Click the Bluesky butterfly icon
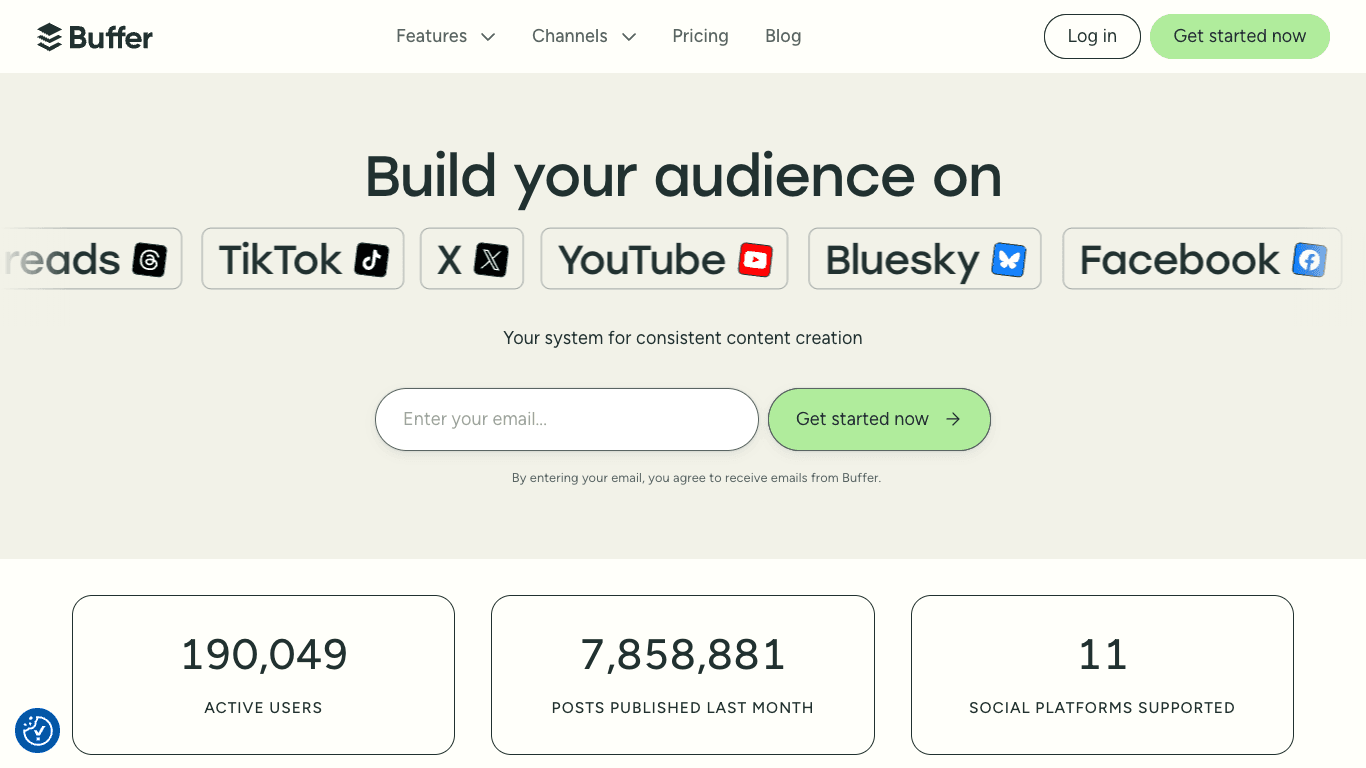The height and width of the screenshot is (768, 1366). tap(1009, 260)
